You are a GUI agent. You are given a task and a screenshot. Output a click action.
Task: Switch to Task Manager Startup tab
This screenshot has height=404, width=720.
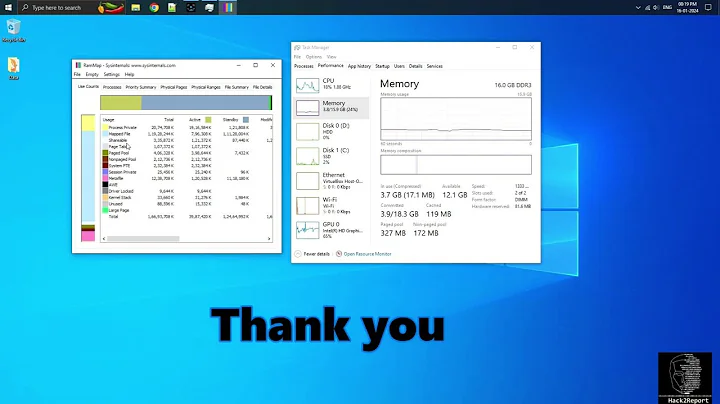point(382,66)
